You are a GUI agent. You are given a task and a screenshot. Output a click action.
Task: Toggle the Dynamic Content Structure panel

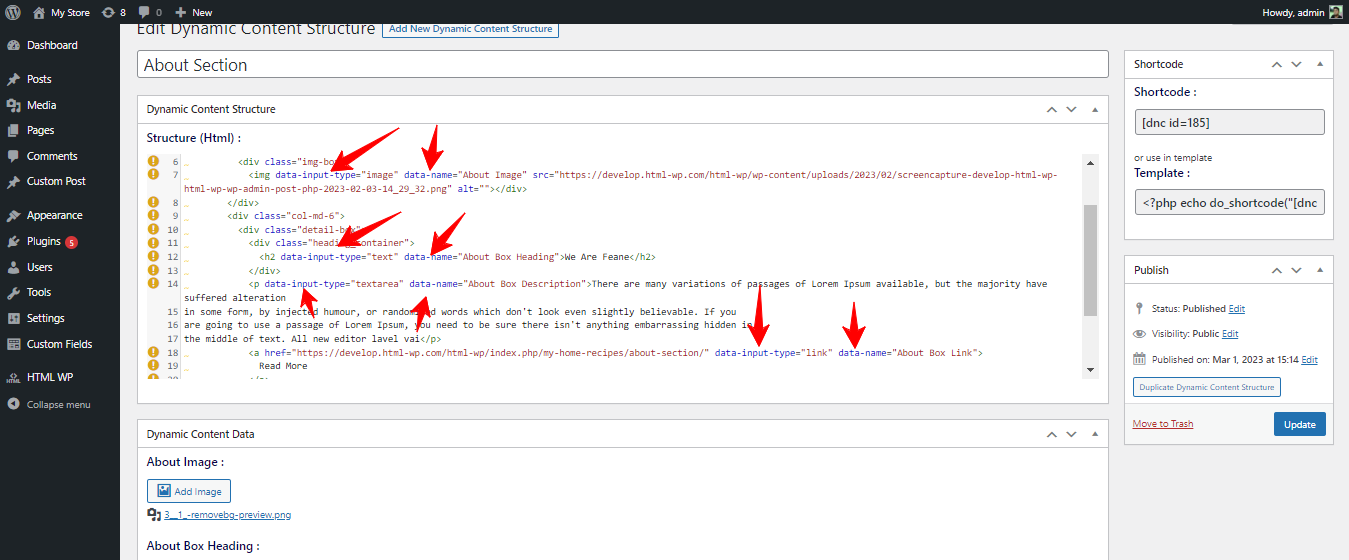(x=1095, y=109)
